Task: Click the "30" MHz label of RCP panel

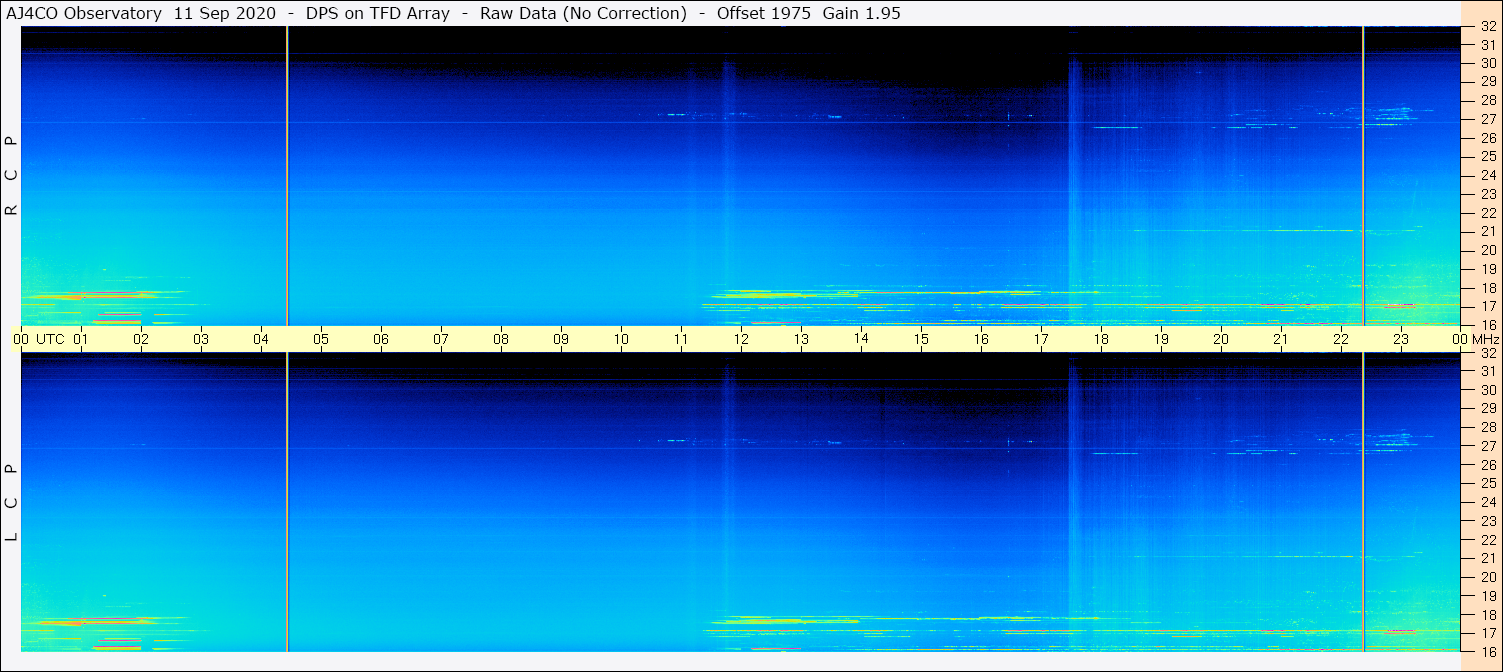Action: click(1488, 64)
